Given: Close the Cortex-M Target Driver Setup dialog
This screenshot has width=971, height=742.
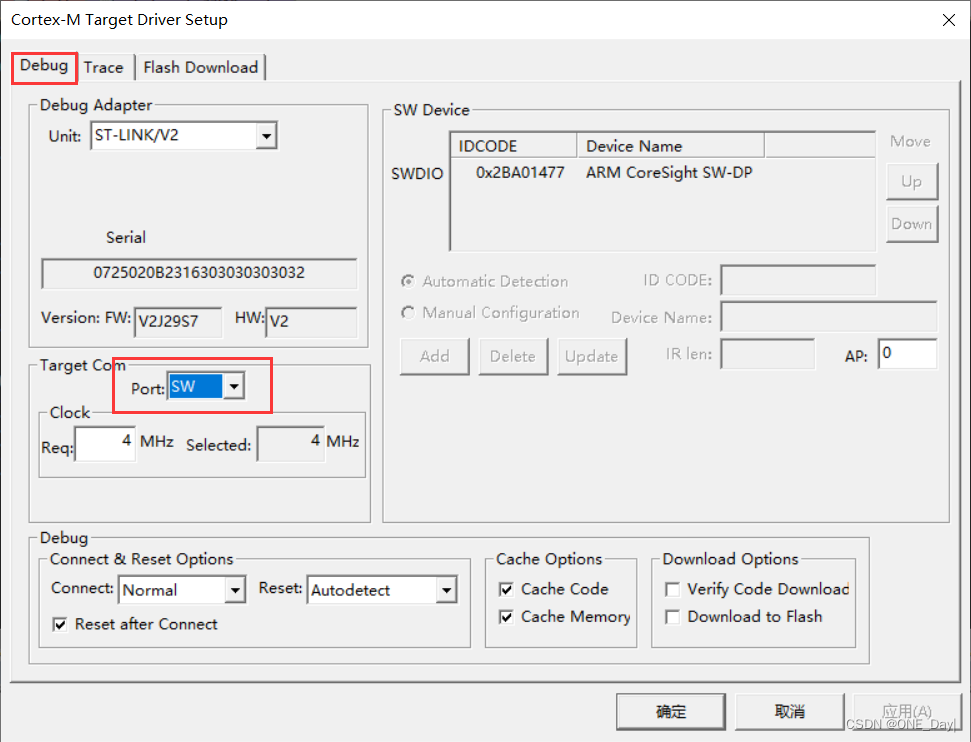Looking at the screenshot, I should point(948,20).
